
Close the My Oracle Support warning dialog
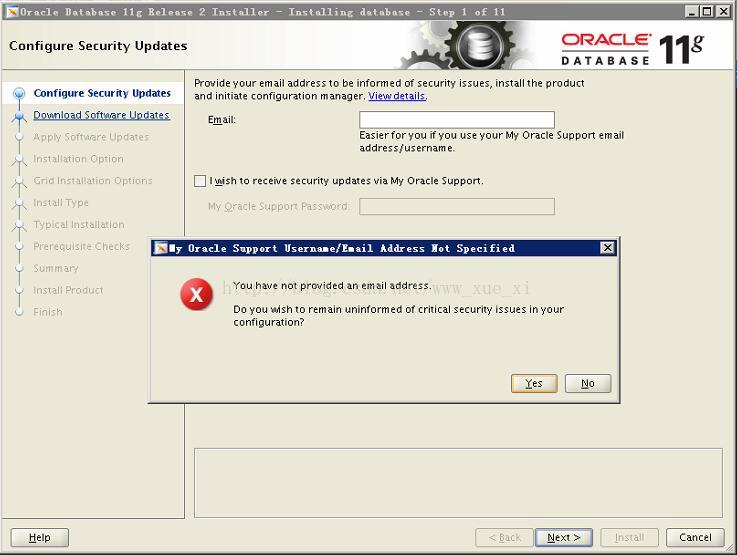[607, 248]
